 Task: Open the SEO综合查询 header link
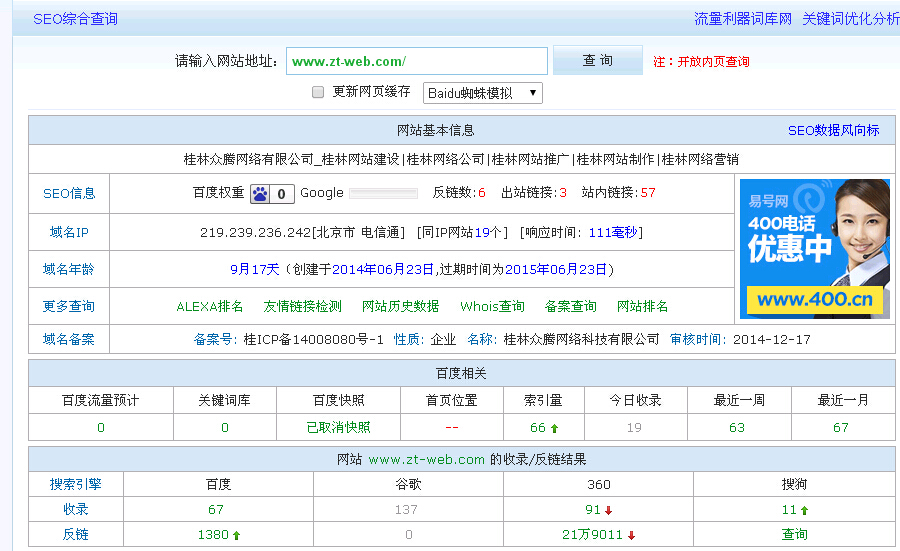75,19
